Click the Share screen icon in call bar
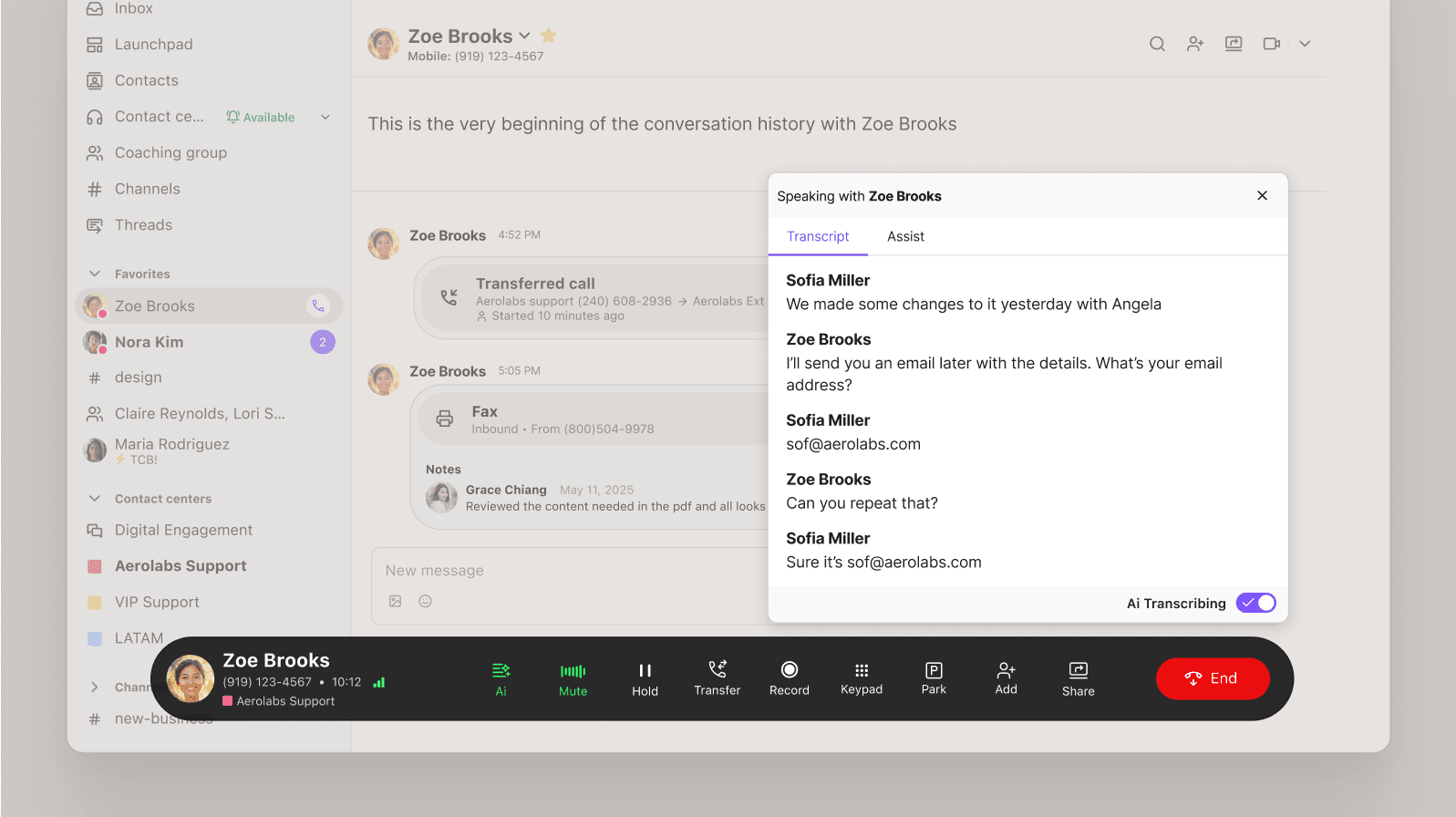Image resolution: width=1456 pixels, height=817 pixels. point(1078,670)
